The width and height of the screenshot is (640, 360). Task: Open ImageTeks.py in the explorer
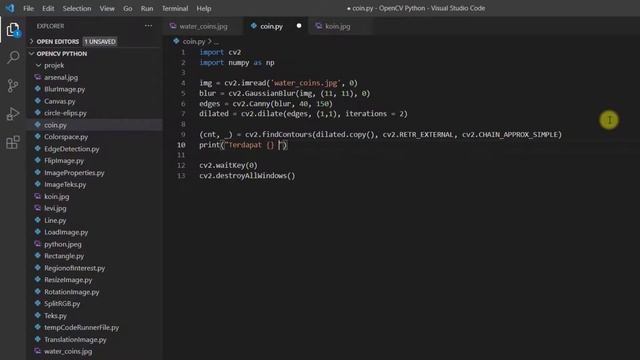coord(65,184)
